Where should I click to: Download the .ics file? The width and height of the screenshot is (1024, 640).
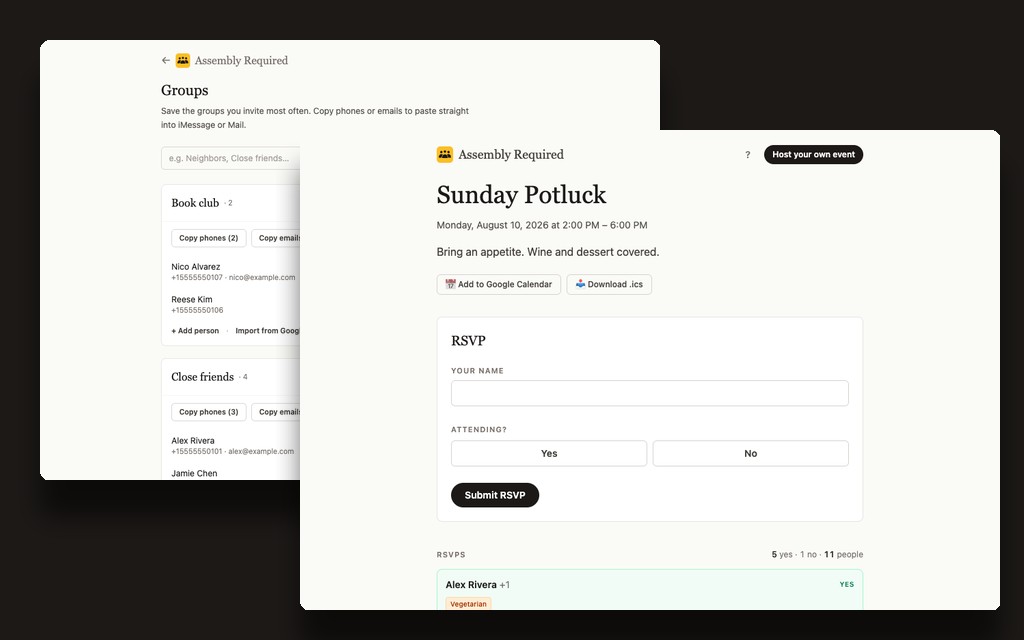609,284
